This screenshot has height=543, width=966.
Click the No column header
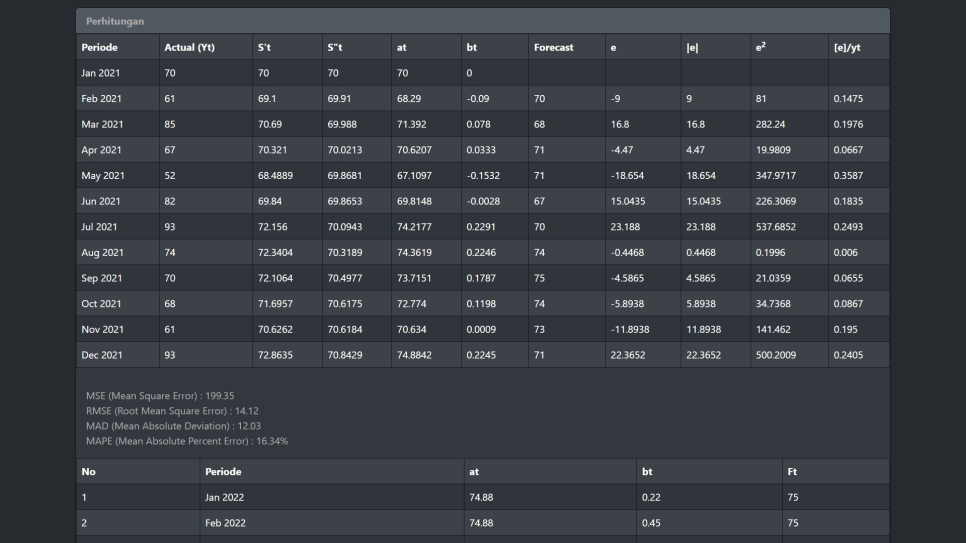tap(89, 471)
